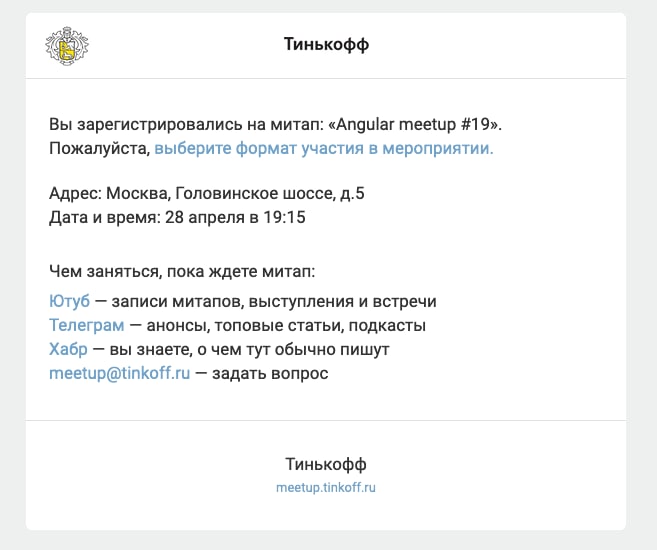Open the 'выберите формат участия в мероприятии' link
The height and width of the screenshot is (550, 657).
click(324, 149)
